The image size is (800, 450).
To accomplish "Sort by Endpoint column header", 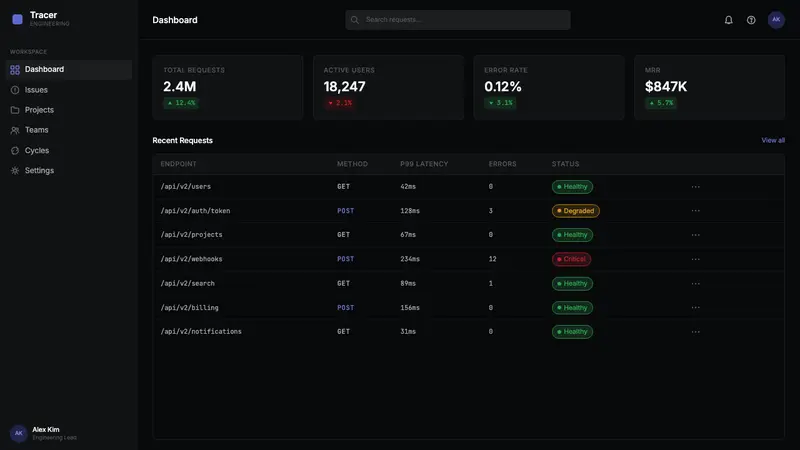I will (178, 164).
